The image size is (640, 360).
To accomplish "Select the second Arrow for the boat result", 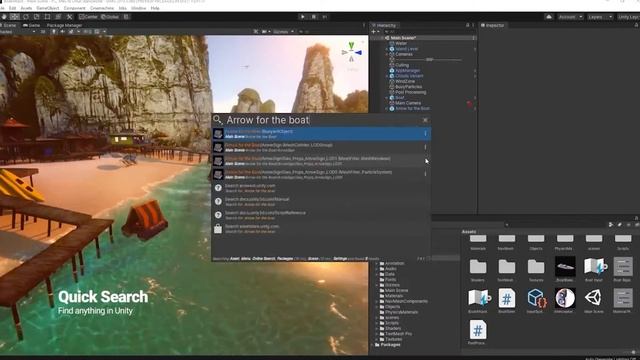I will pos(321,147).
